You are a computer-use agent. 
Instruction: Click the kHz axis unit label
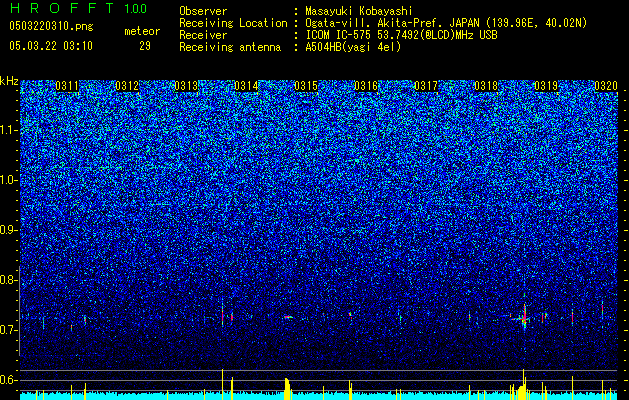[9, 81]
